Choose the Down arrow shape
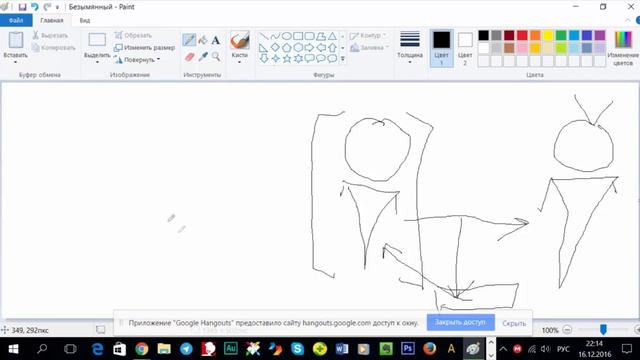 (x=264, y=58)
